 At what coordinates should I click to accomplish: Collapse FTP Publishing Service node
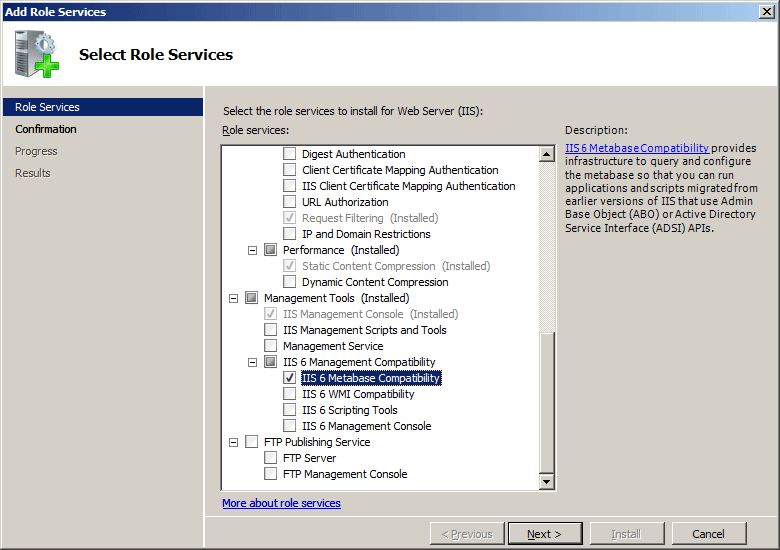[233, 442]
